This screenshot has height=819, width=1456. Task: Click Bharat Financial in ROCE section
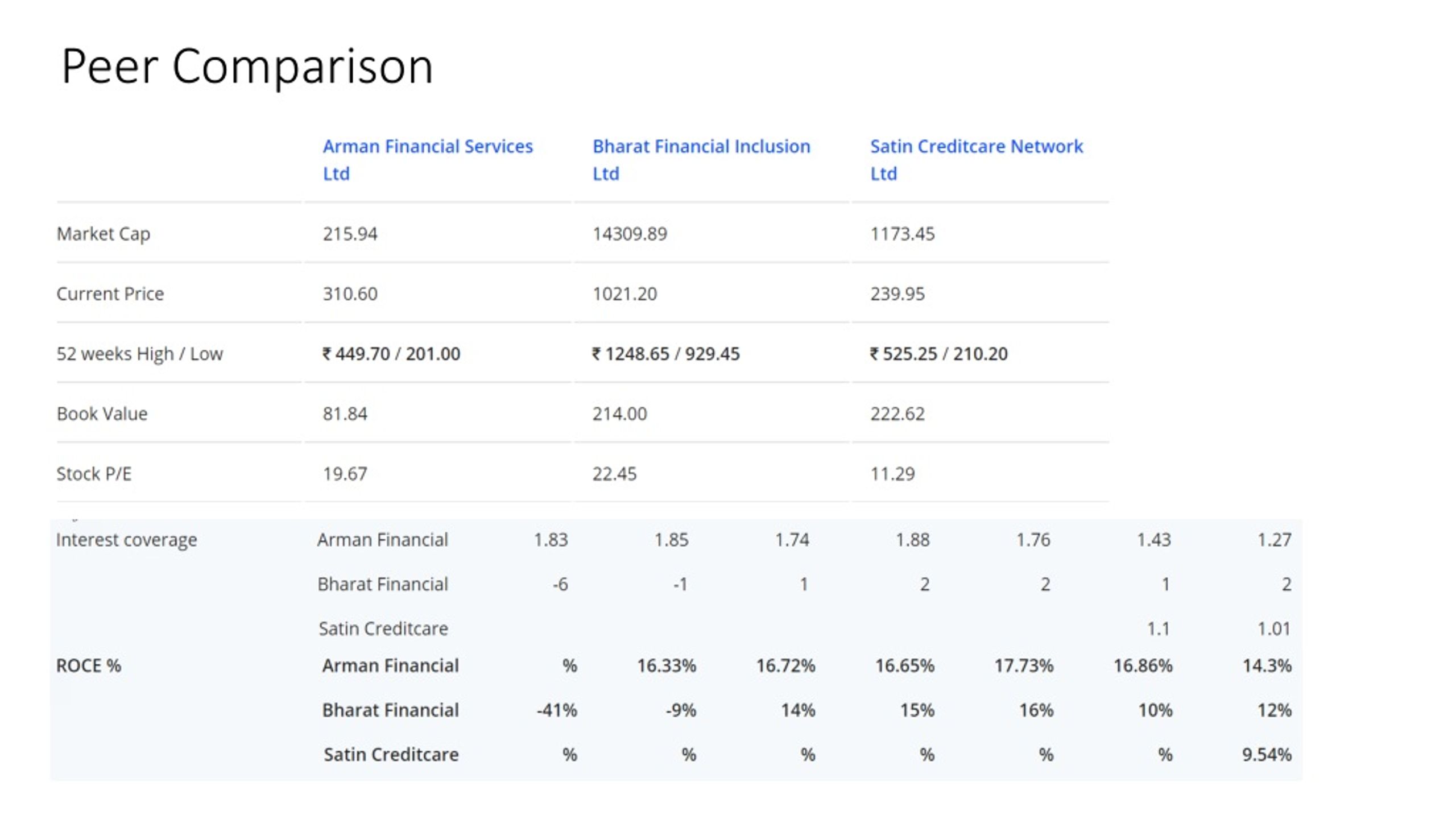coord(390,710)
